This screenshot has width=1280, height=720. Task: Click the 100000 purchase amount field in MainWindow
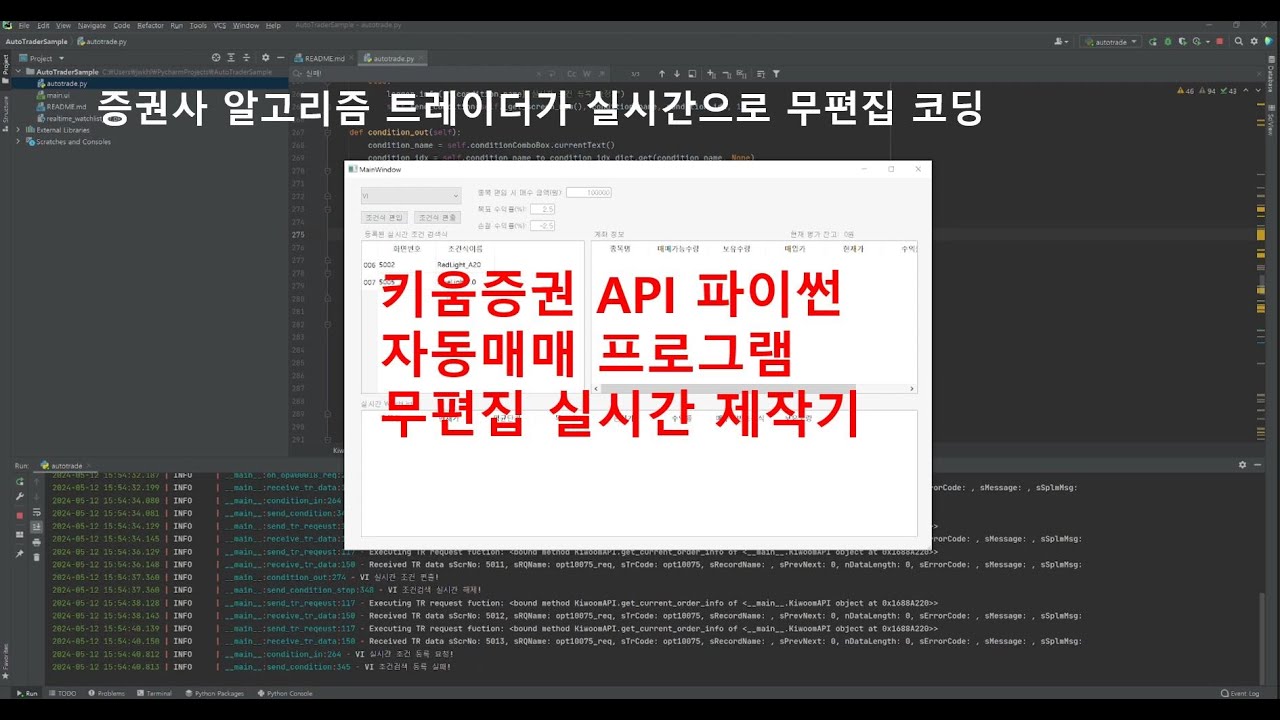tap(589, 192)
